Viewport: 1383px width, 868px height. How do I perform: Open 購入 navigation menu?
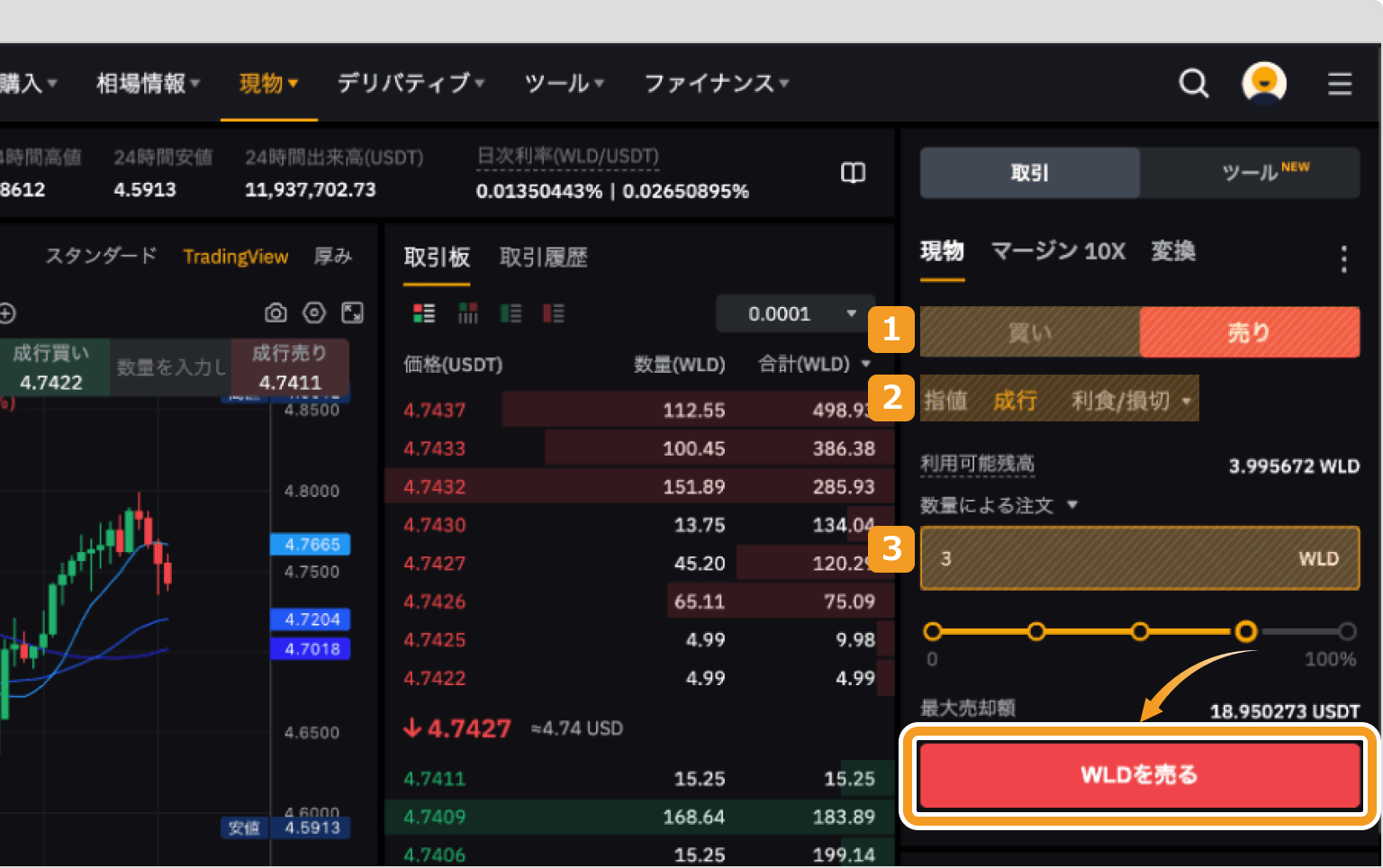29,84
